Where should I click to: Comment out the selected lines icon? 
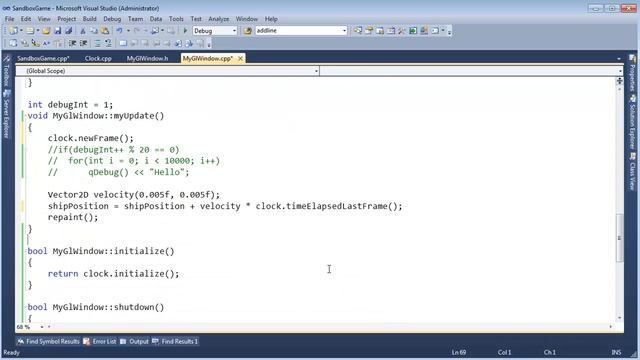coord(98,43)
